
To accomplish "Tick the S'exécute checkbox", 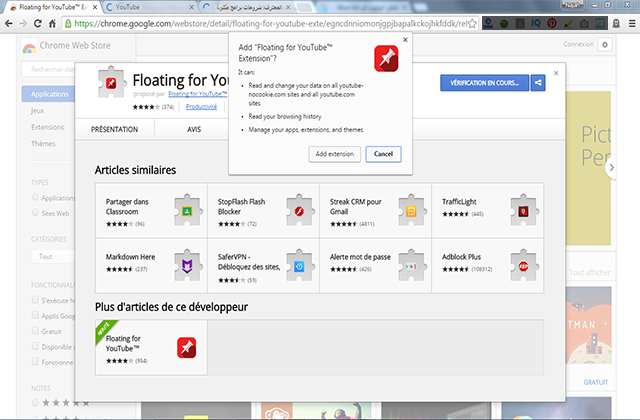I will point(35,300).
